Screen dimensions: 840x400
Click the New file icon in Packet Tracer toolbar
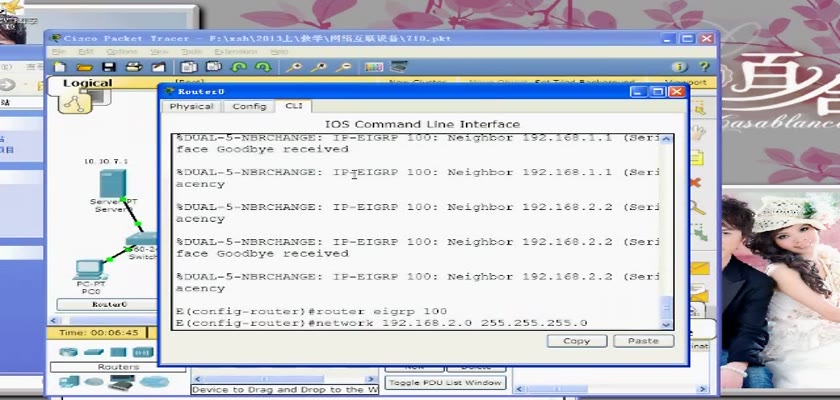coord(60,67)
